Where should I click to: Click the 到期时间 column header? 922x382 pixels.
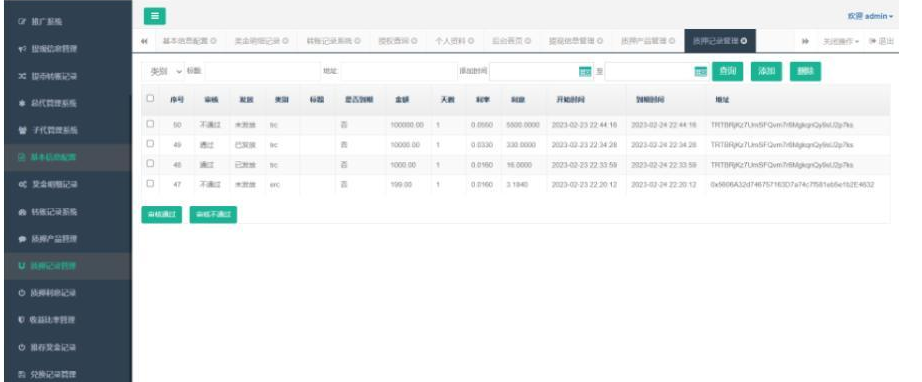click(650, 100)
